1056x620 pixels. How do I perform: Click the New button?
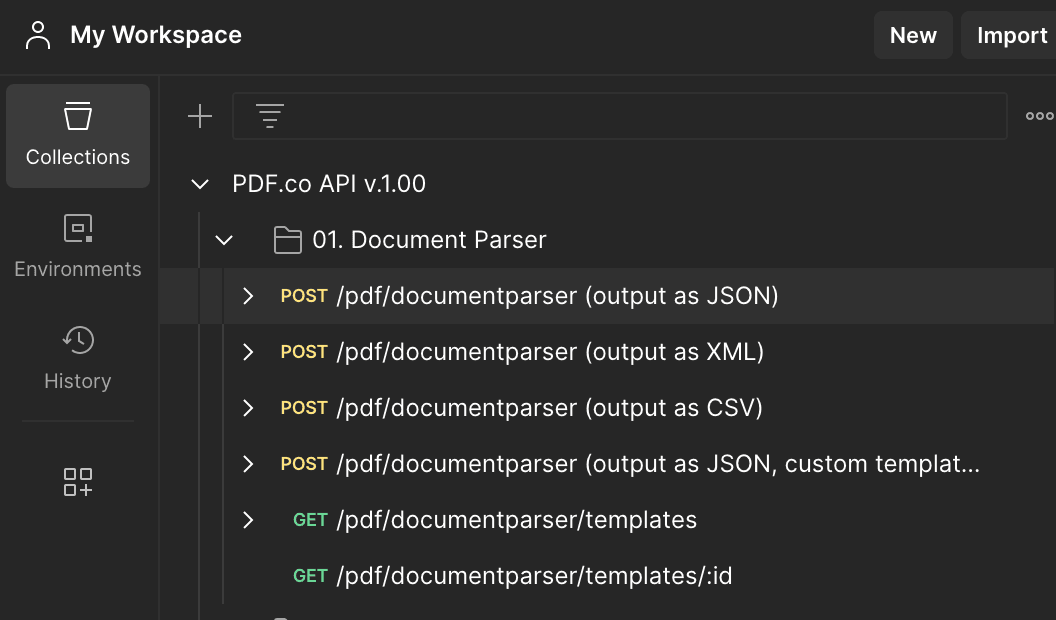click(x=912, y=36)
